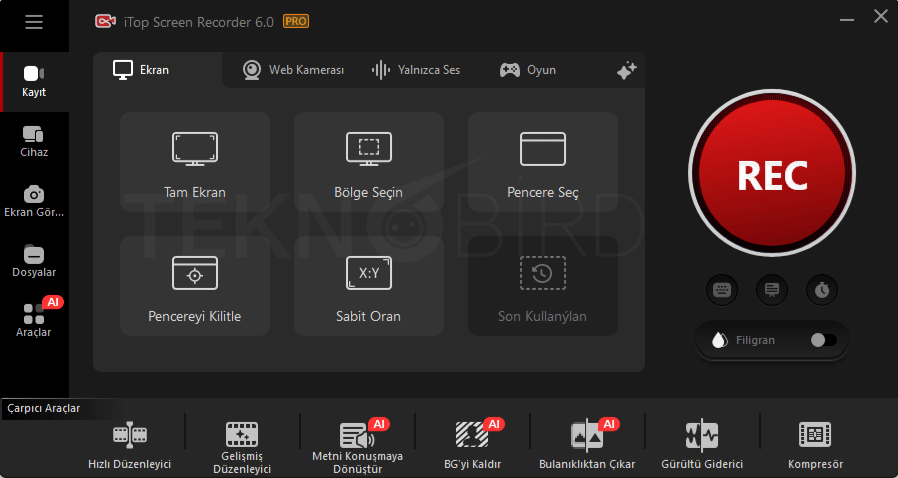Screen dimensions: 898x478
Task: Open the Dosyalar folder section
Action: (x=34, y=262)
